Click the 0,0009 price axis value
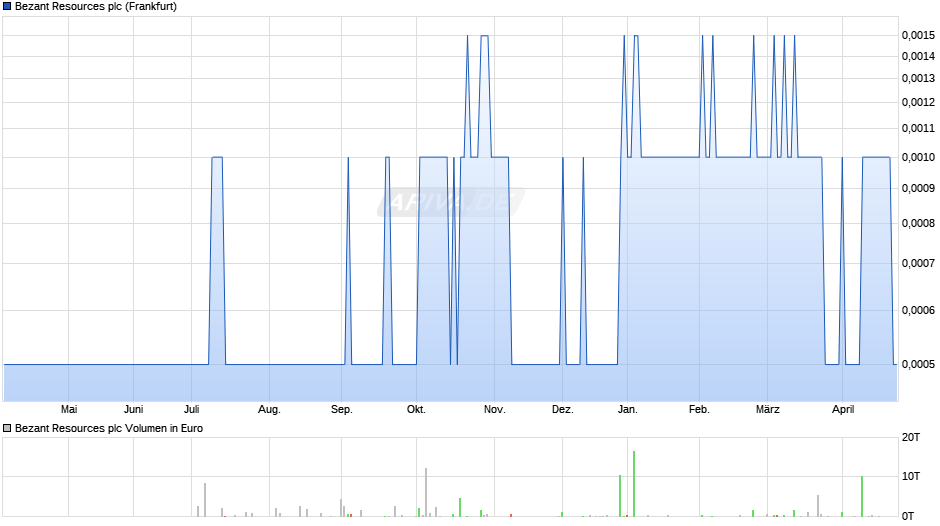This screenshot has width=940, height=526. pyautogui.click(x=918, y=188)
